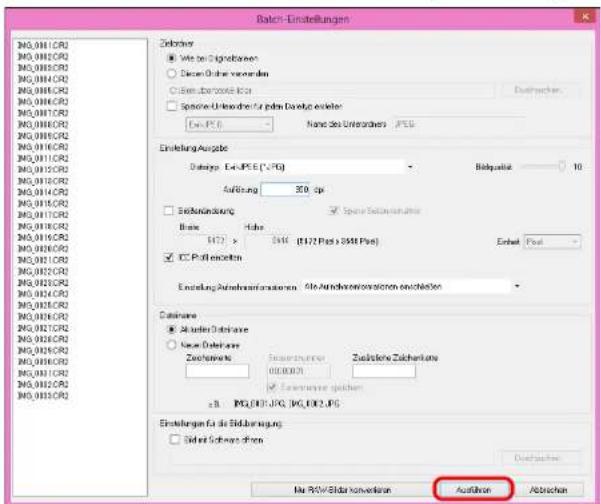This screenshot has width=601, height=504.
Task: Expand Einstellung Aufnahmeinformationen dropdown
Action: click(412, 287)
